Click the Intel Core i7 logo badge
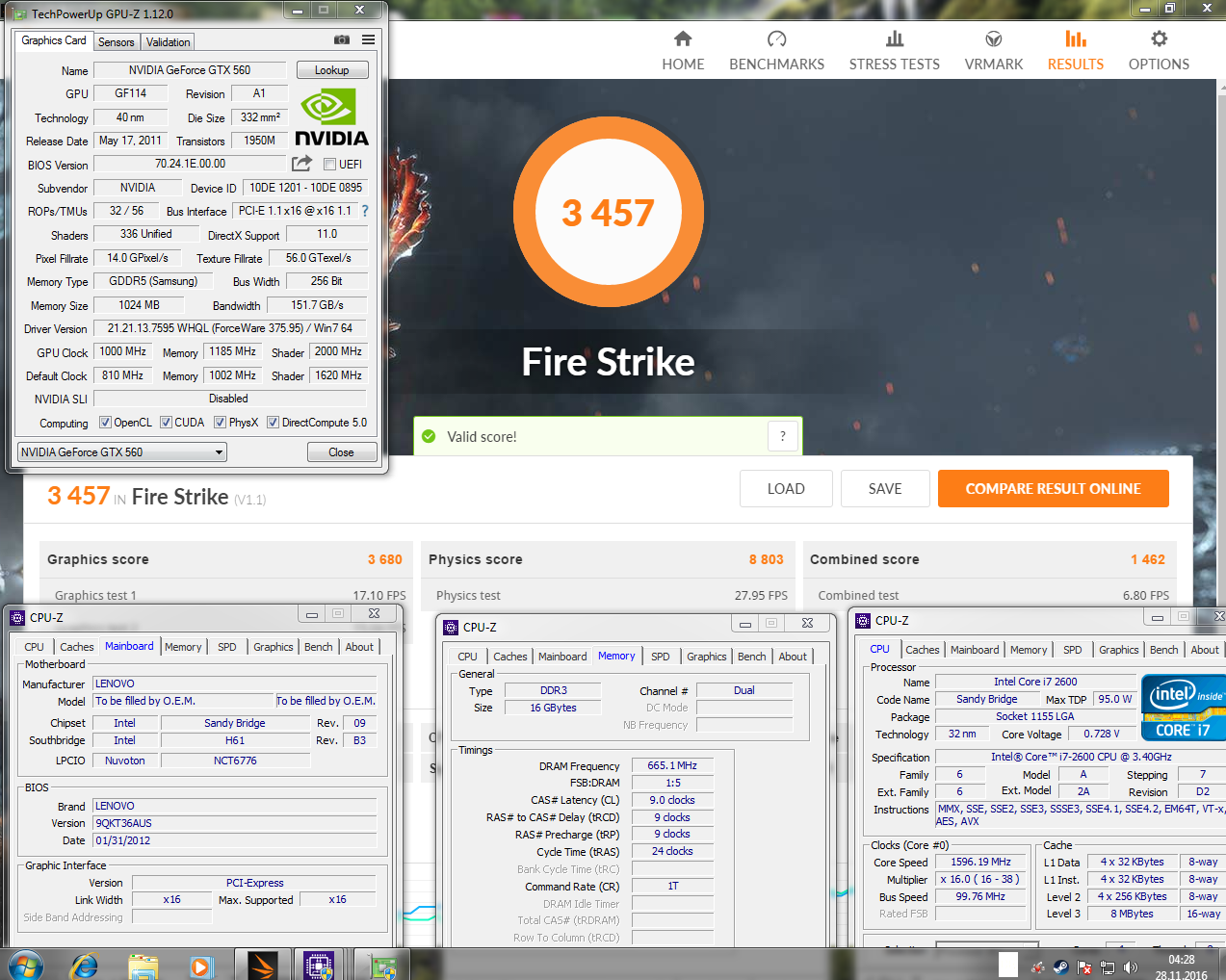Screen dimensions: 1226x980 click(x=1183, y=707)
